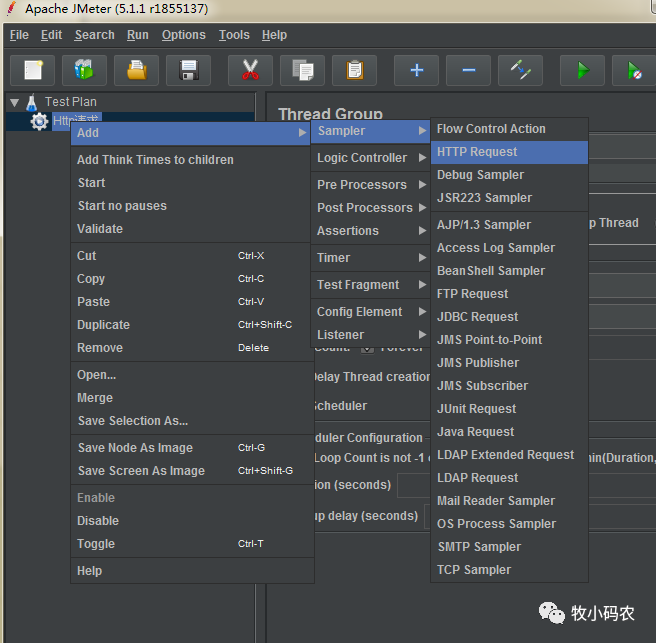Collapse the Test Plan tree node

point(14,102)
